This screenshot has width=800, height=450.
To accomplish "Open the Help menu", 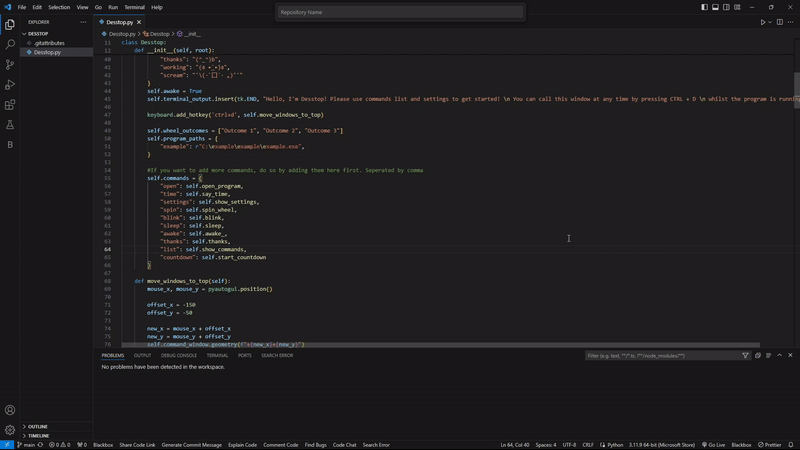I will (x=157, y=8).
